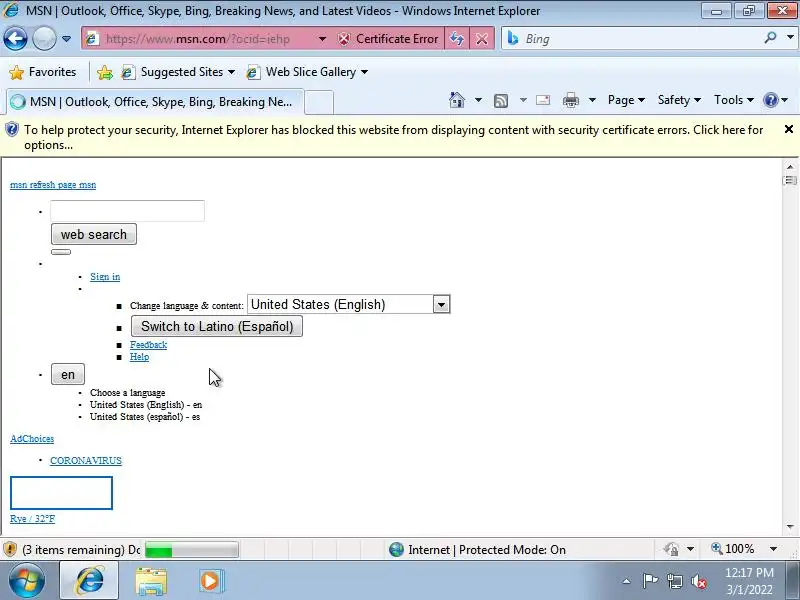Open the Tools menu

(x=734, y=100)
